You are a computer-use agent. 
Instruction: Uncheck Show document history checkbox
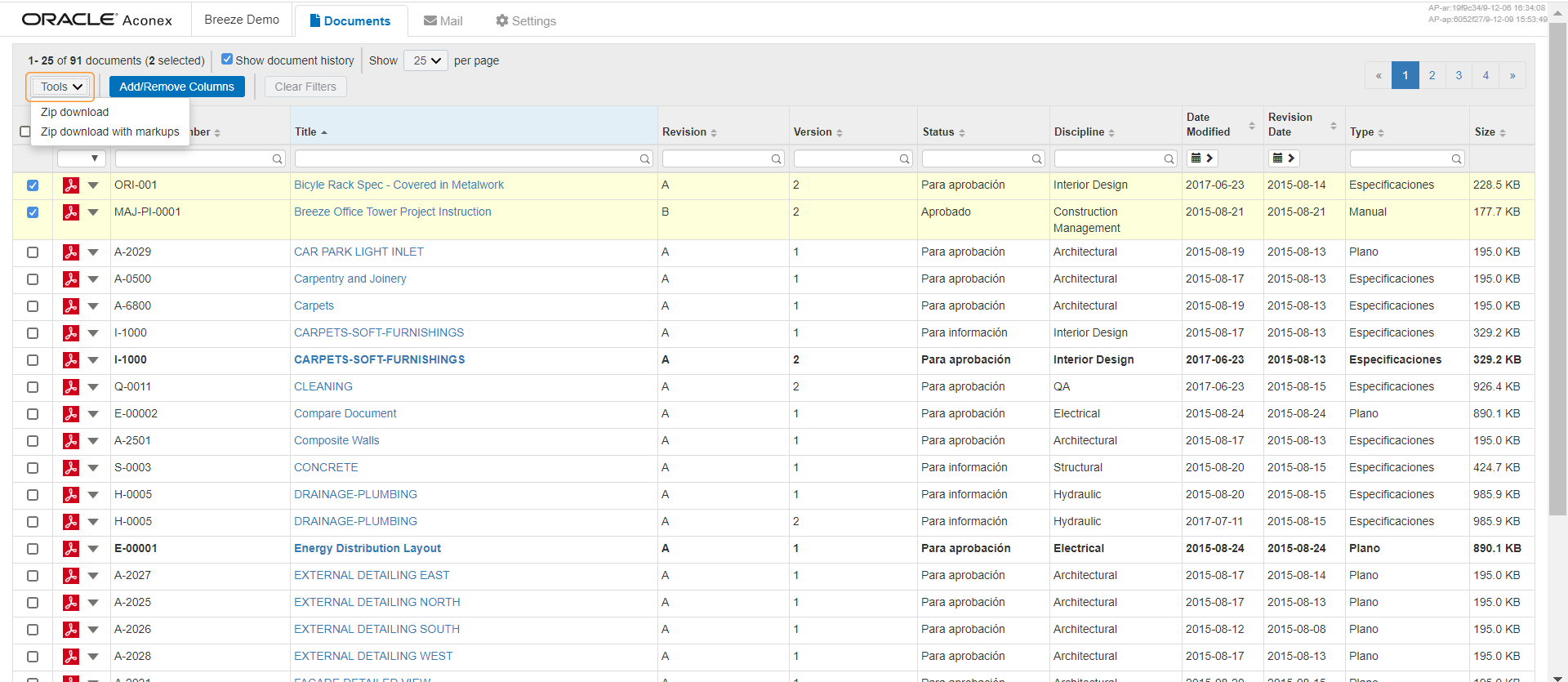pyautogui.click(x=227, y=60)
